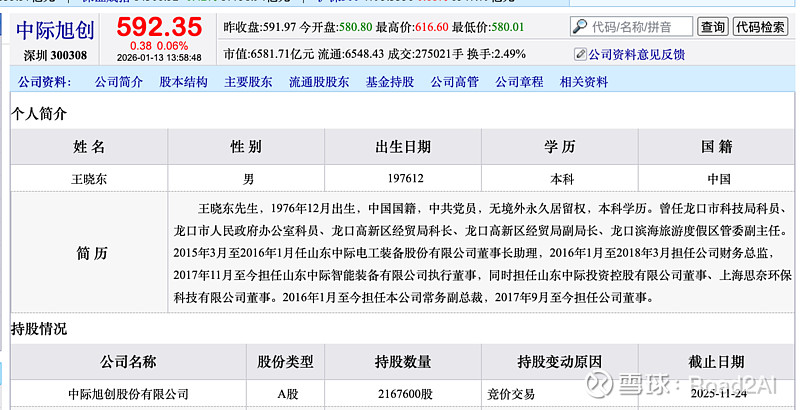Open 公司资料意见反馈 link
Viewport: 800px width, 410px height.
click(x=636, y=55)
